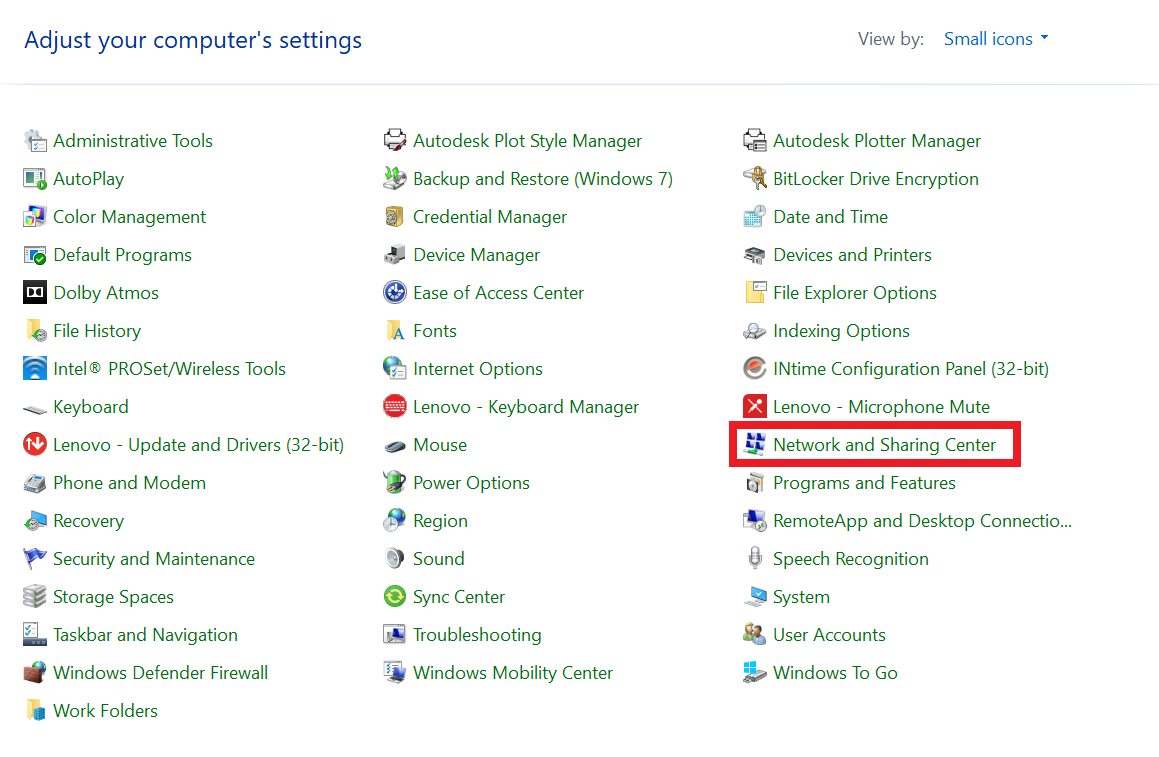
Task: Click the BitLocker Drive Encryption key icon
Action: click(x=755, y=179)
